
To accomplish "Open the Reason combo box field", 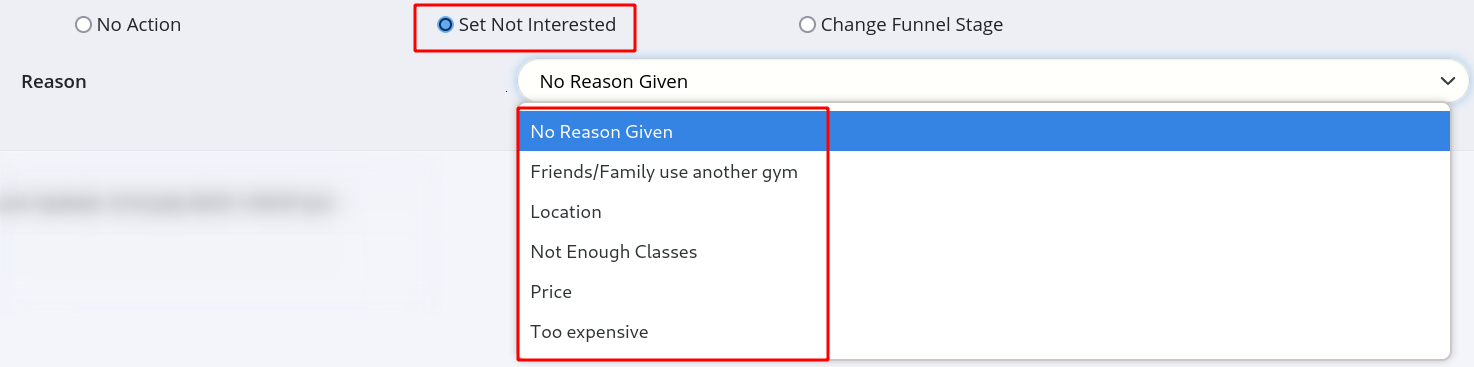I will click(x=993, y=81).
